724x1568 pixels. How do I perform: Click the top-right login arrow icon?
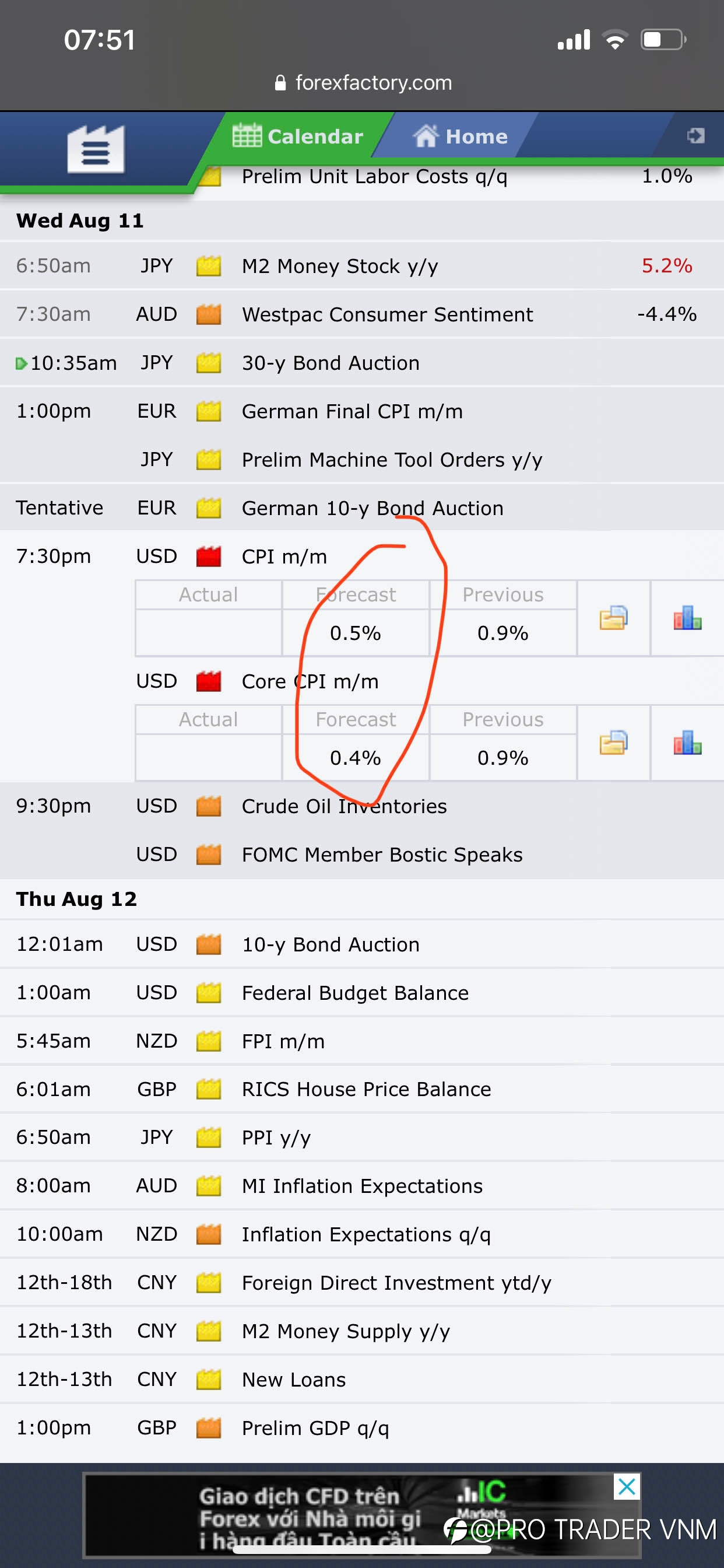click(x=695, y=136)
